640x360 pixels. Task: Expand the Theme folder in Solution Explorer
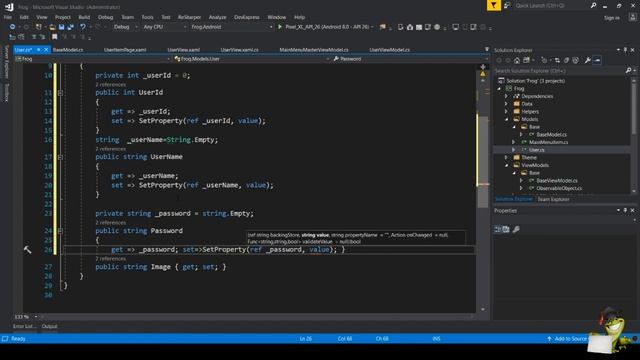pos(507,158)
